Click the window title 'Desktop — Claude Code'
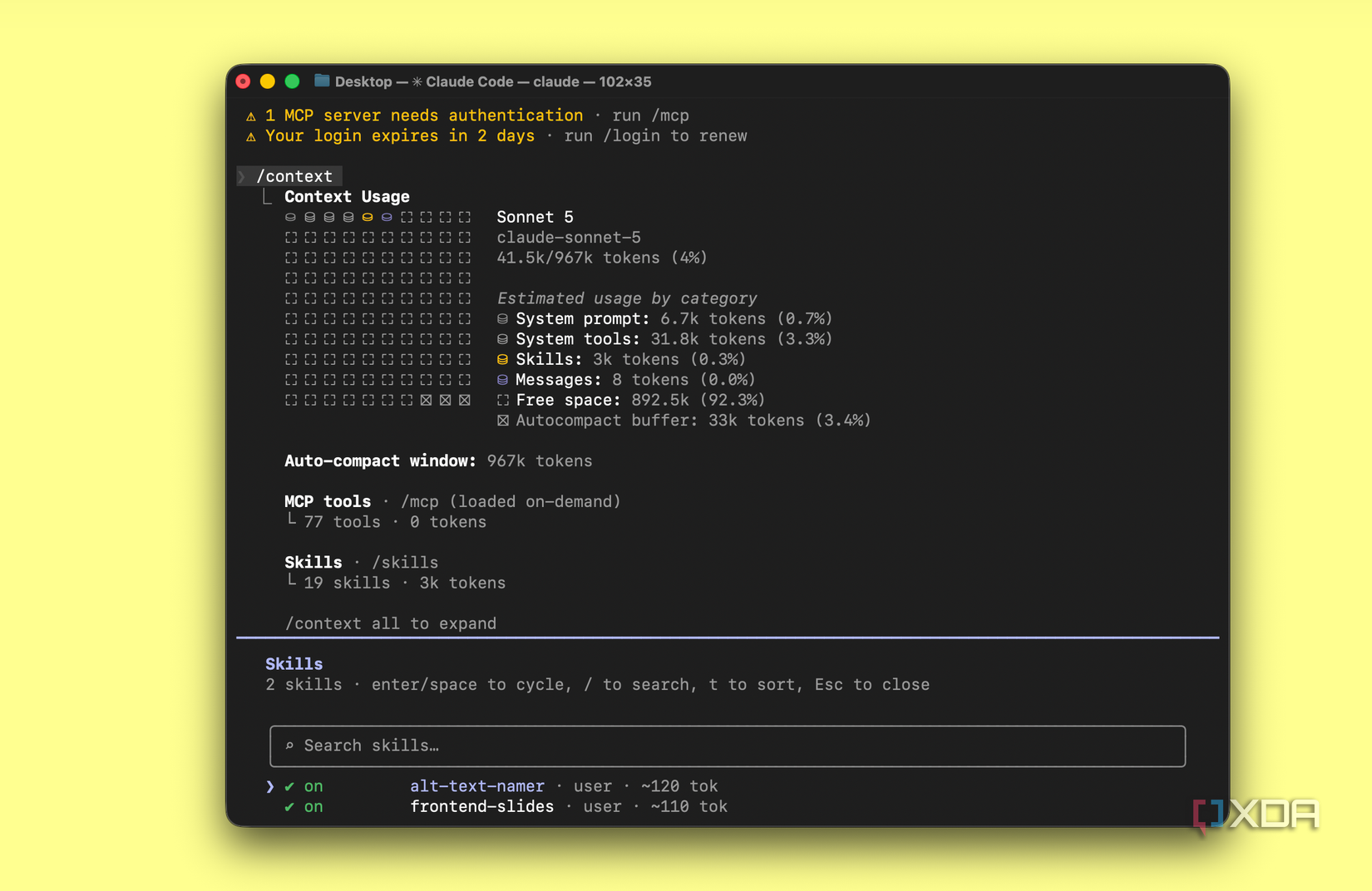 pyautogui.click(x=493, y=81)
